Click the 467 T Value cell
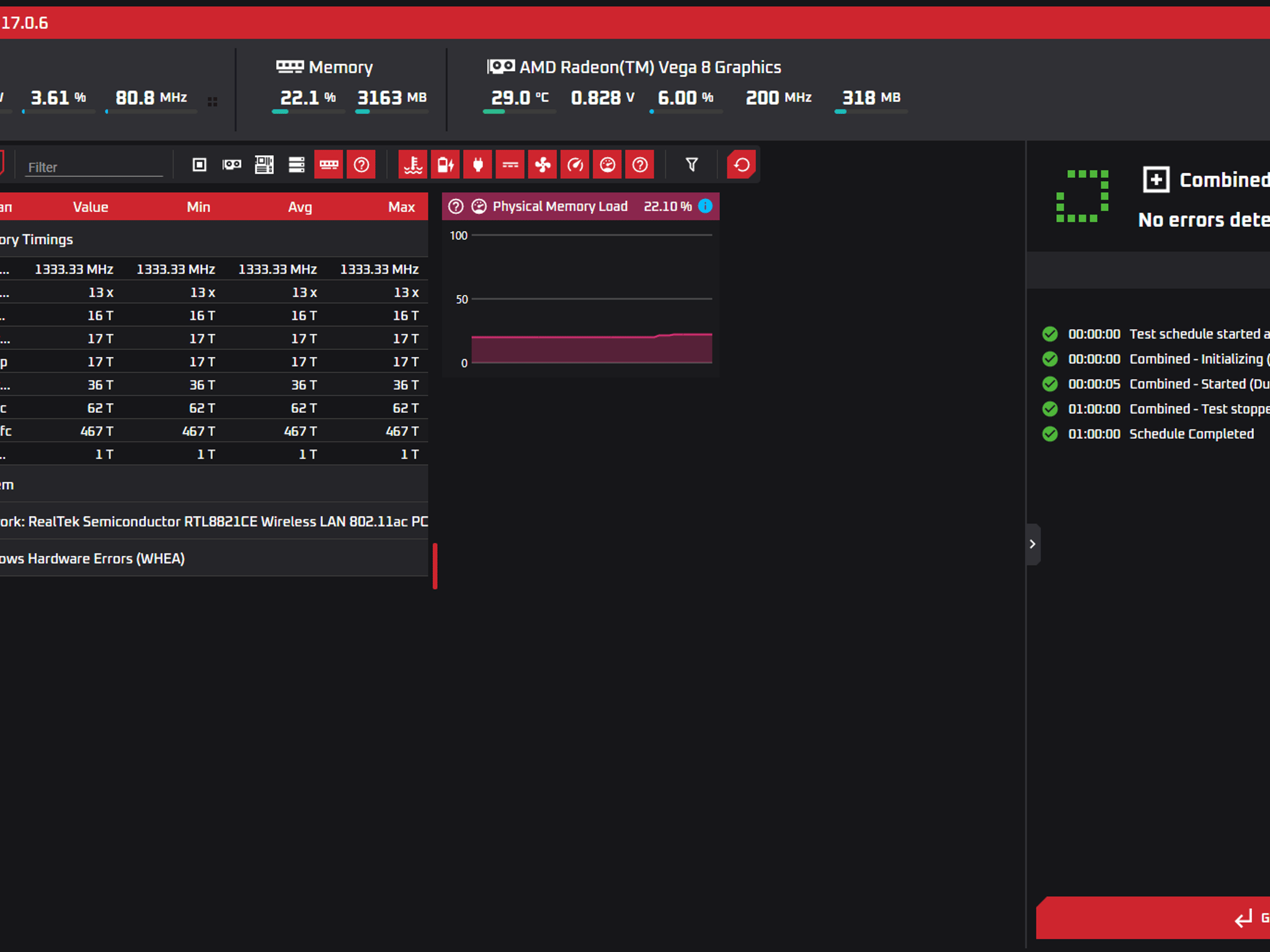 (97, 431)
